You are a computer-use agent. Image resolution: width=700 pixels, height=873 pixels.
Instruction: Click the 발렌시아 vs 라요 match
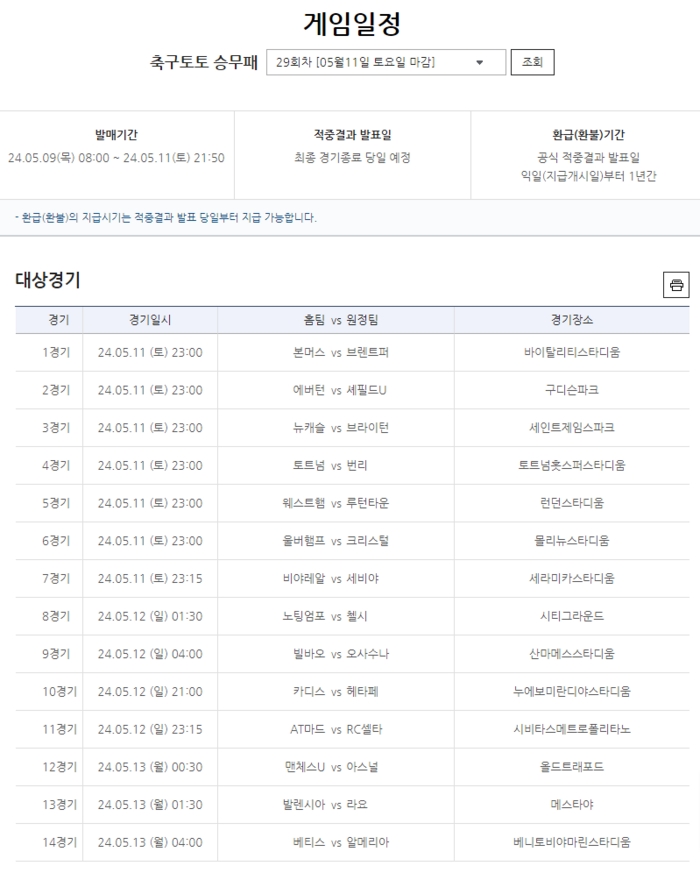point(336,805)
